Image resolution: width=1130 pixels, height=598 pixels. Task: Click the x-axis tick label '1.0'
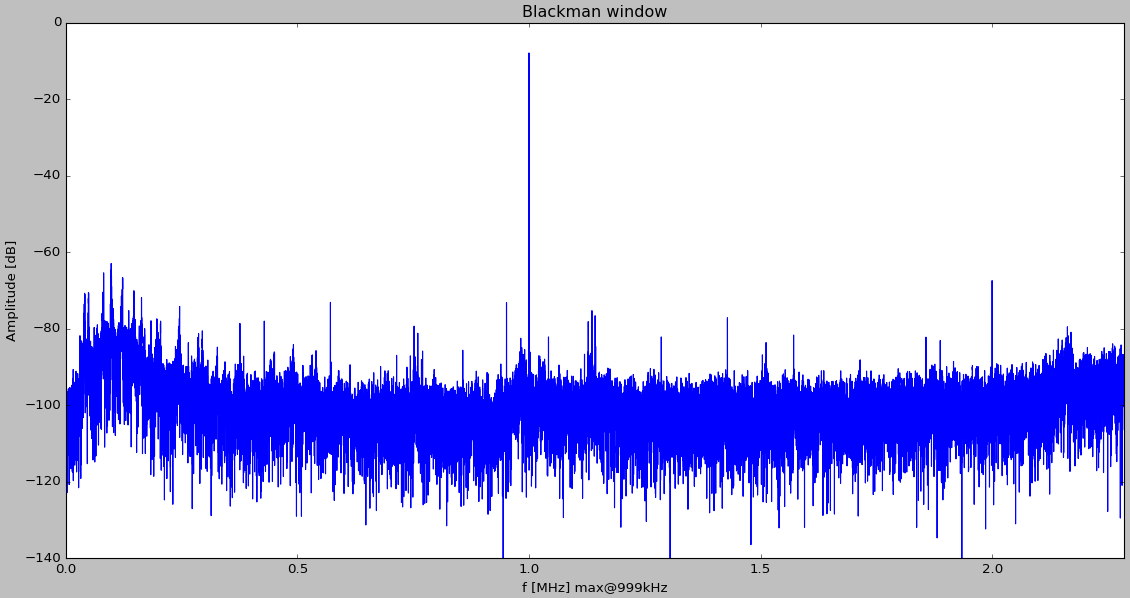tap(529, 568)
